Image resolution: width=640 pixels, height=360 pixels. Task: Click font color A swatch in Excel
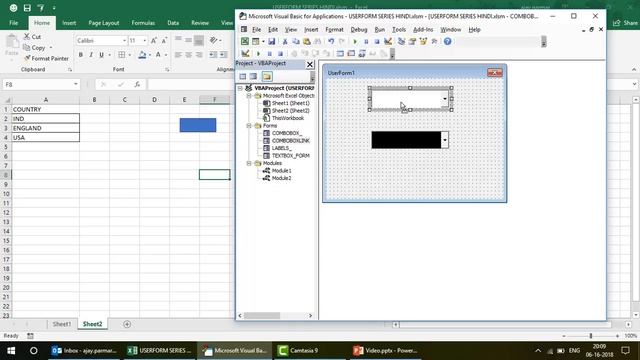click(x=158, y=55)
